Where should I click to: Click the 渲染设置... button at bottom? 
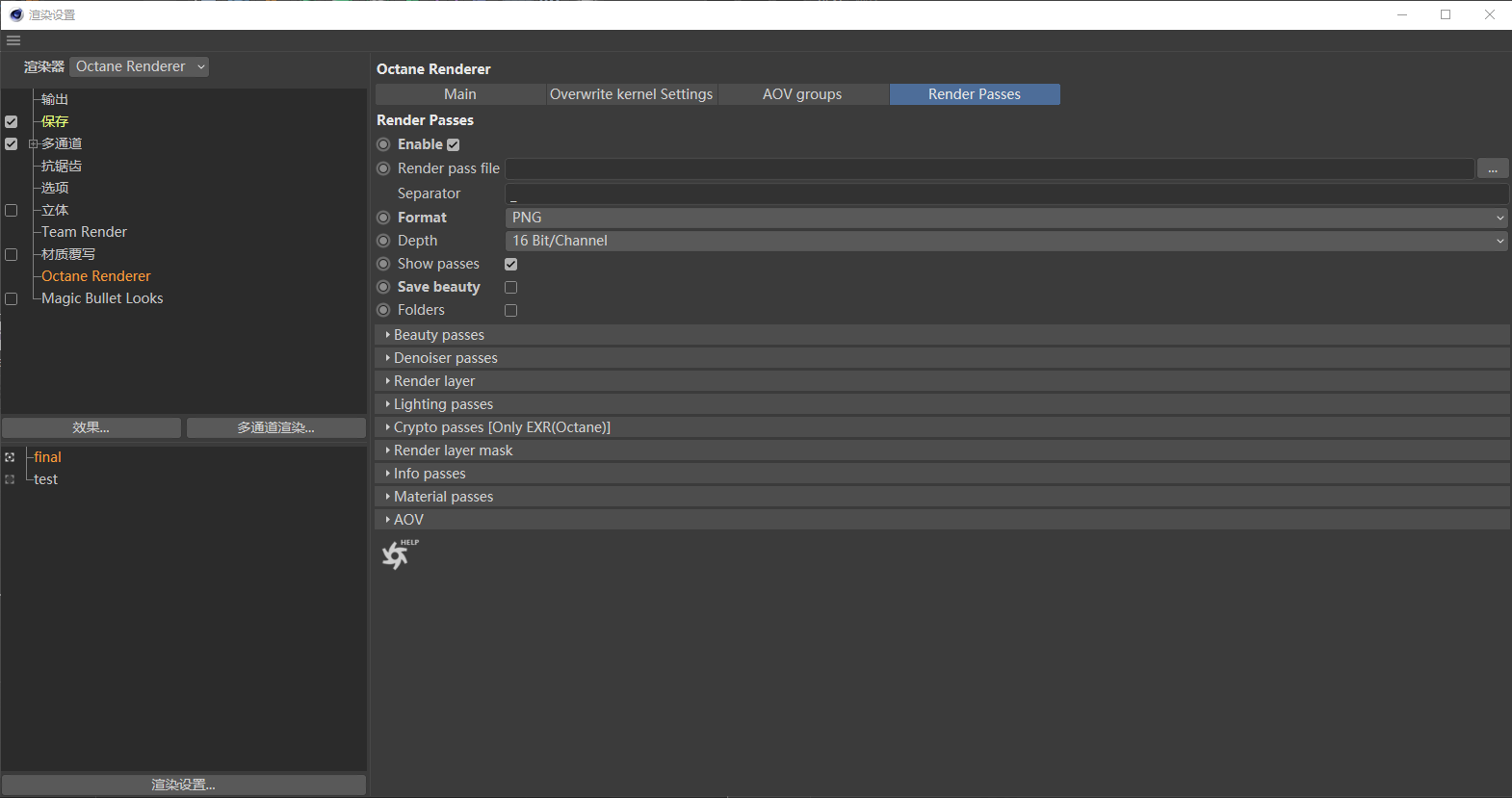[184, 785]
